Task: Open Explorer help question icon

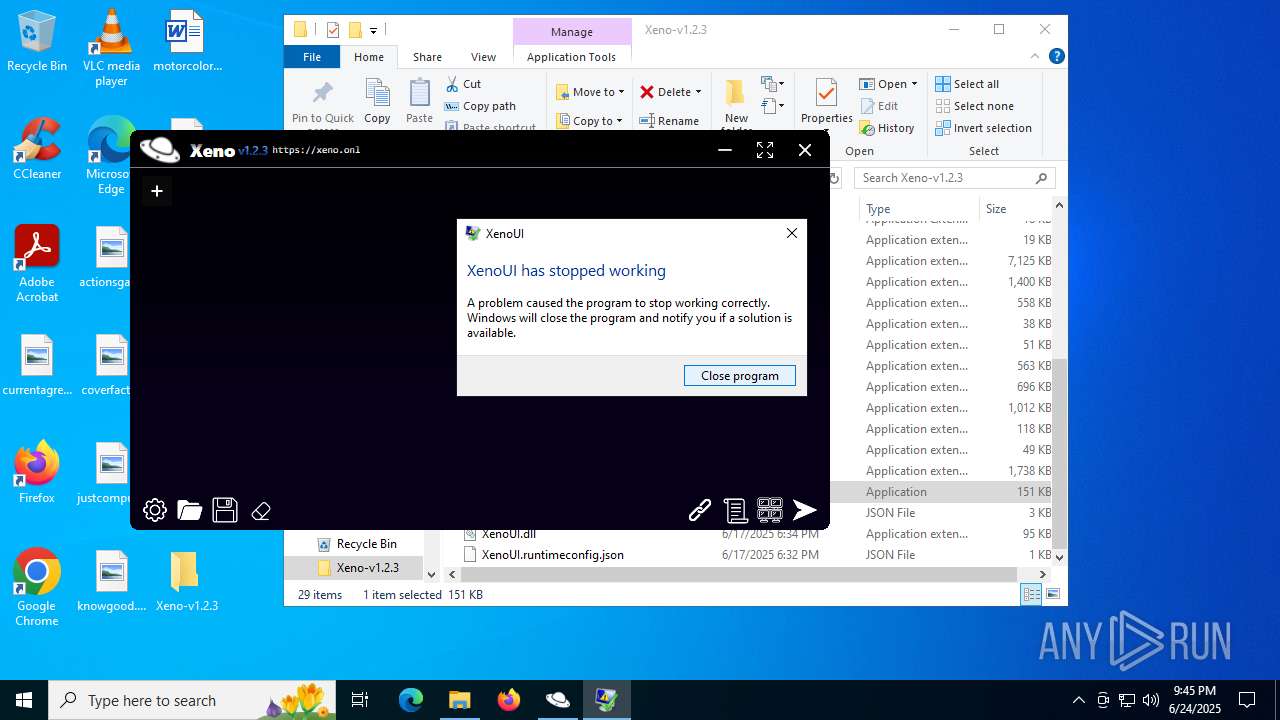Action: 1056,57
